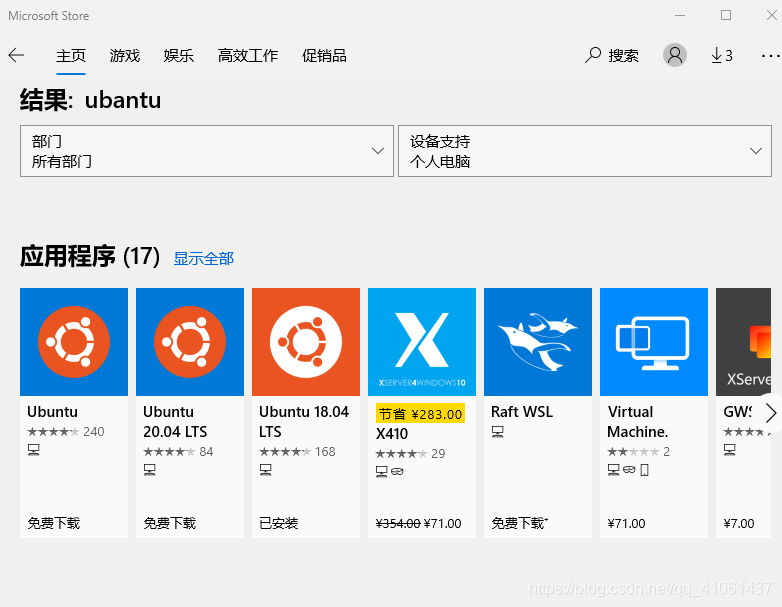Open the Ubuntu 20.04 LTS logo tile
This screenshot has width=782, height=607.
[190, 342]
